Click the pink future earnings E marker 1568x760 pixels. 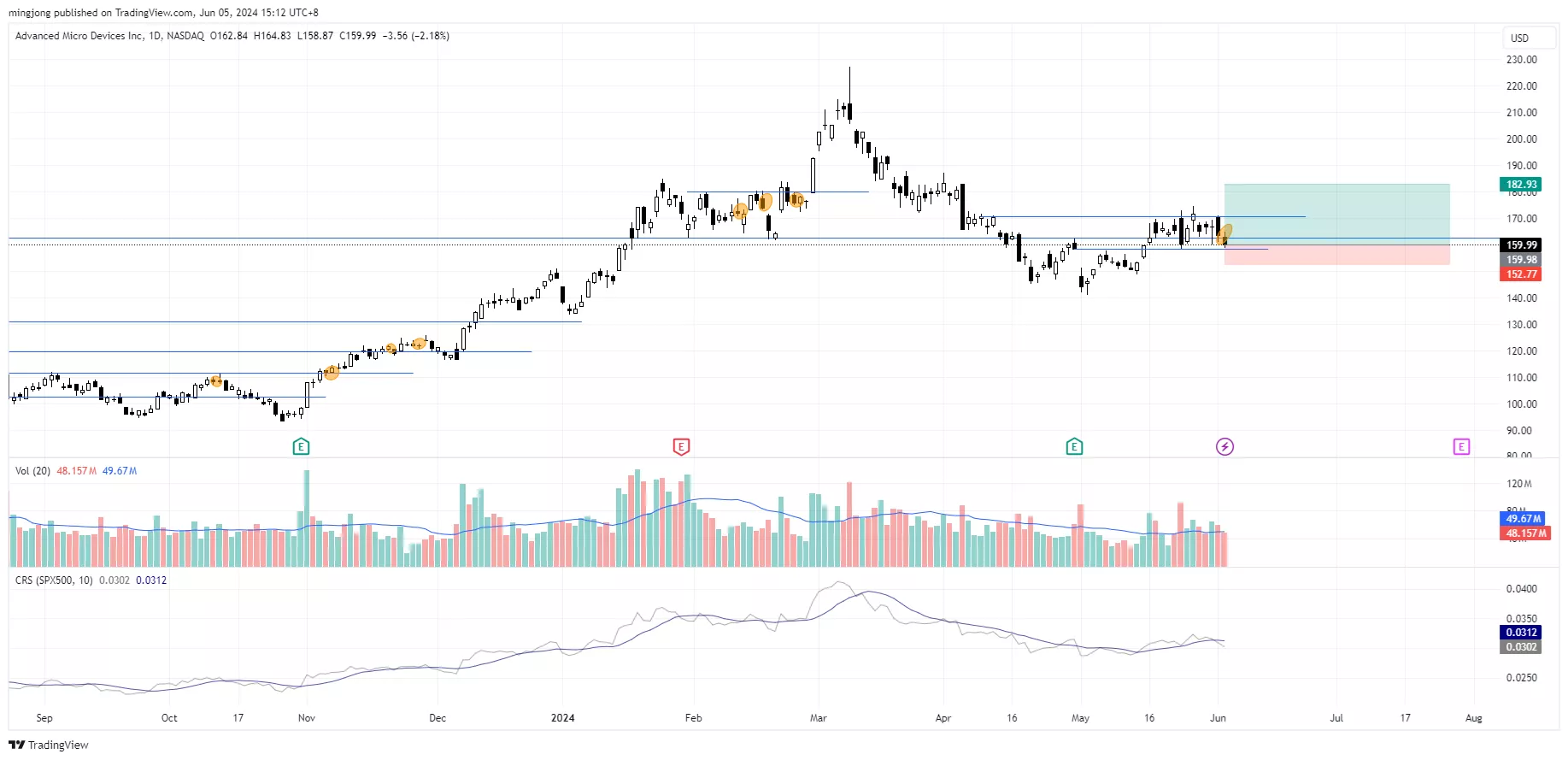point(1461,446)
